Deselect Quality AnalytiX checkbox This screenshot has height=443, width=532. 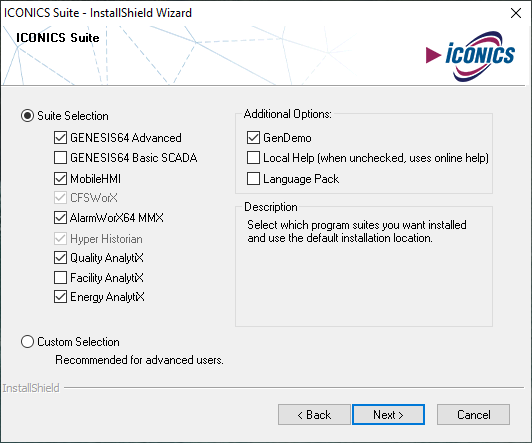tap(60, 258)
